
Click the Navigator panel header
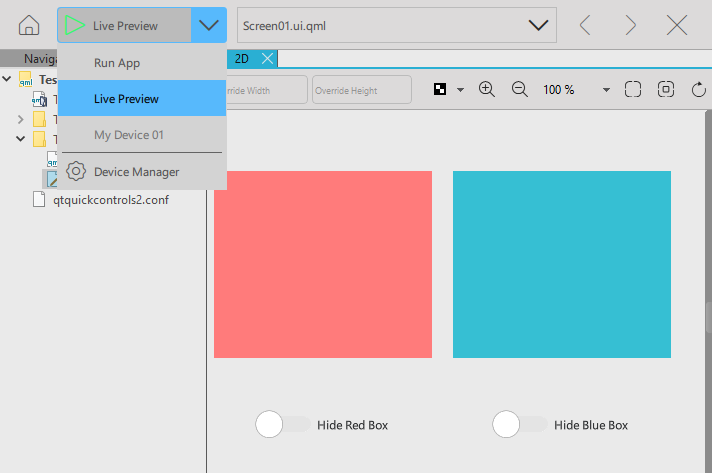[x=29, y=59]
